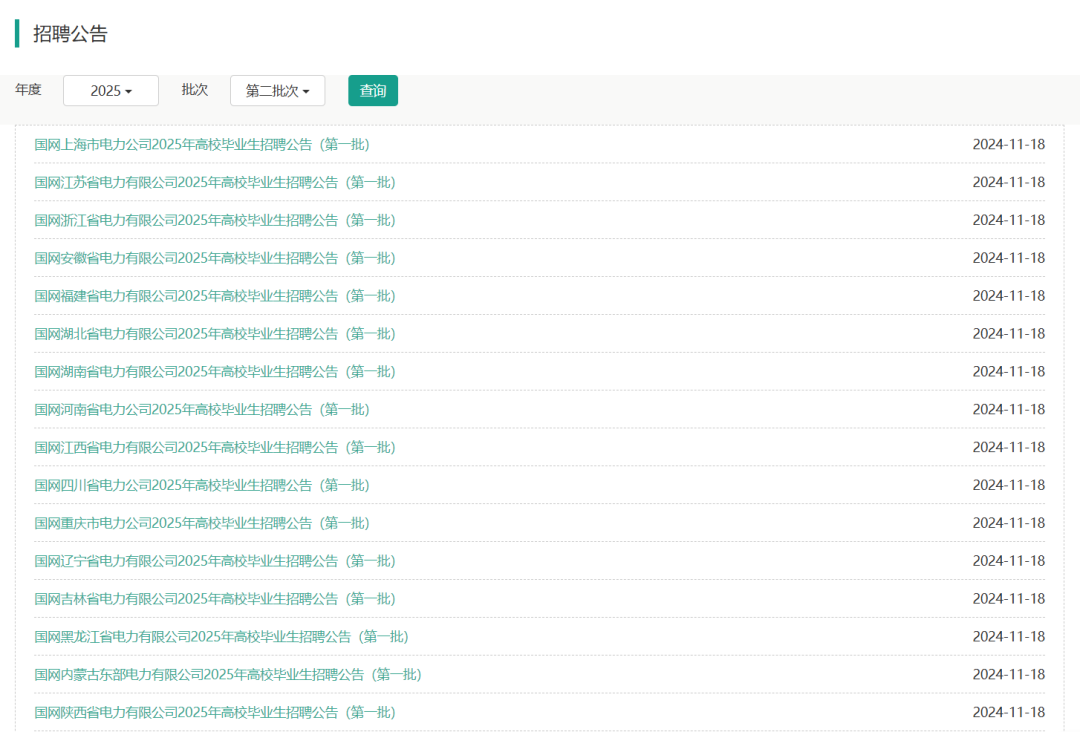Screen dimensions: 1080x732
Task: Open 国网浙江省电力有限公司 recruitment announcement
Action: [215, 220]
